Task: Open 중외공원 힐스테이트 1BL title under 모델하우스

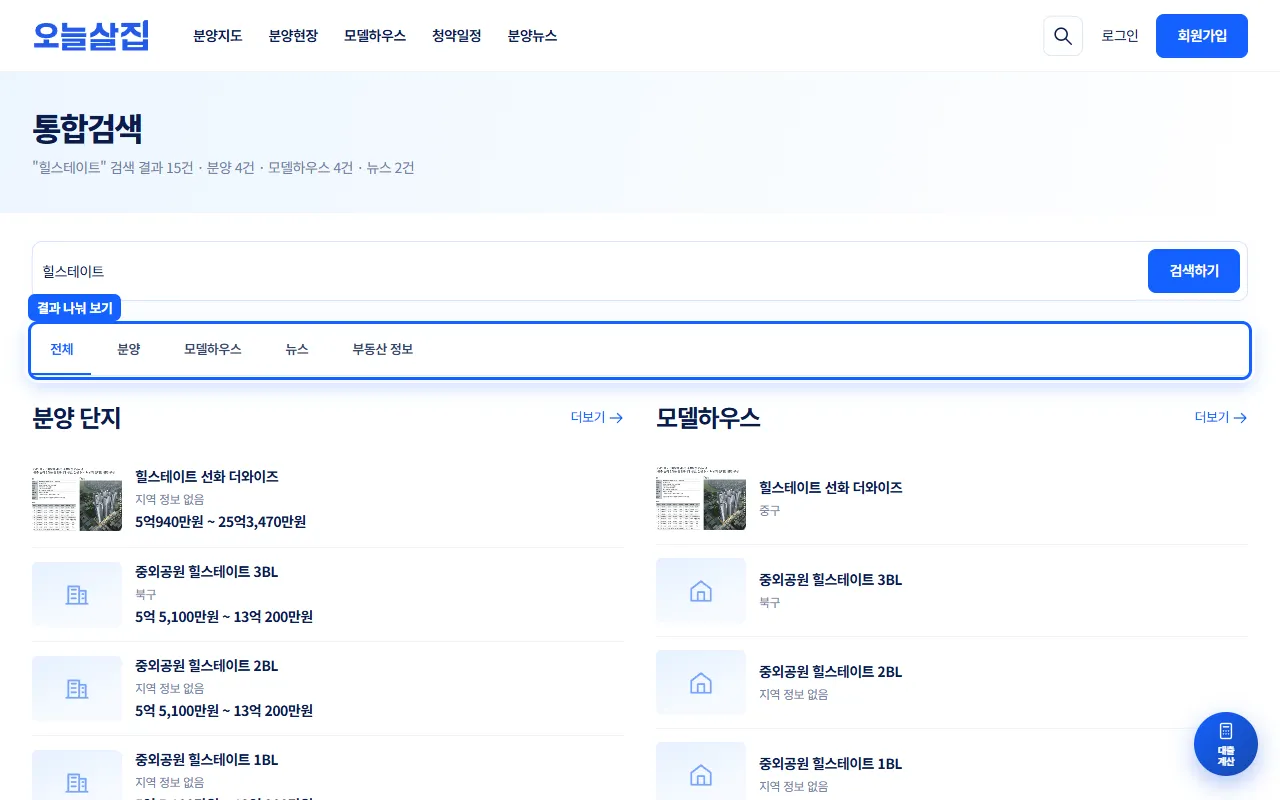Action: click(831, 764)
